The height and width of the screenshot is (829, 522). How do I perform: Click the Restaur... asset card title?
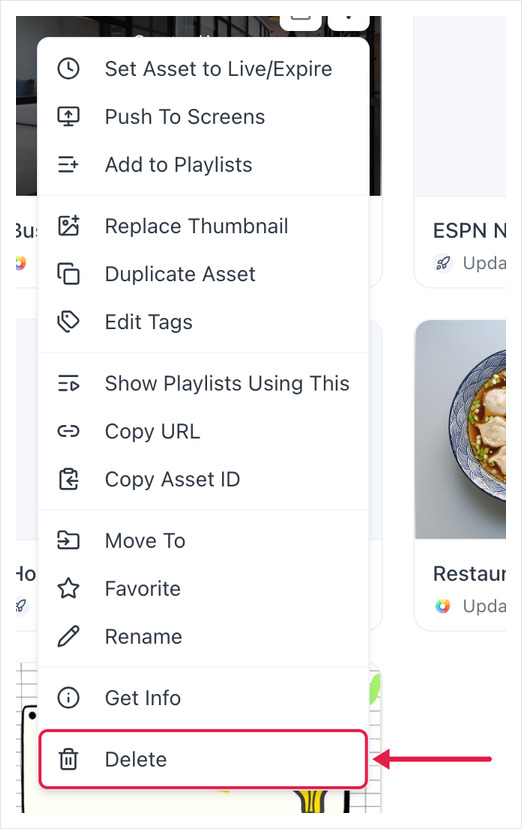coord(469,574)
